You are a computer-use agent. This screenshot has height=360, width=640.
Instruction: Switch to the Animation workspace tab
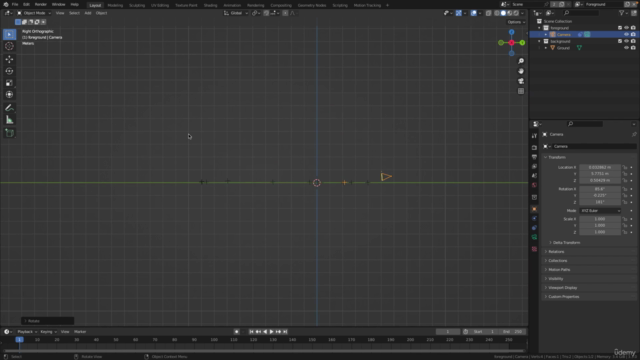click(232, 5)
